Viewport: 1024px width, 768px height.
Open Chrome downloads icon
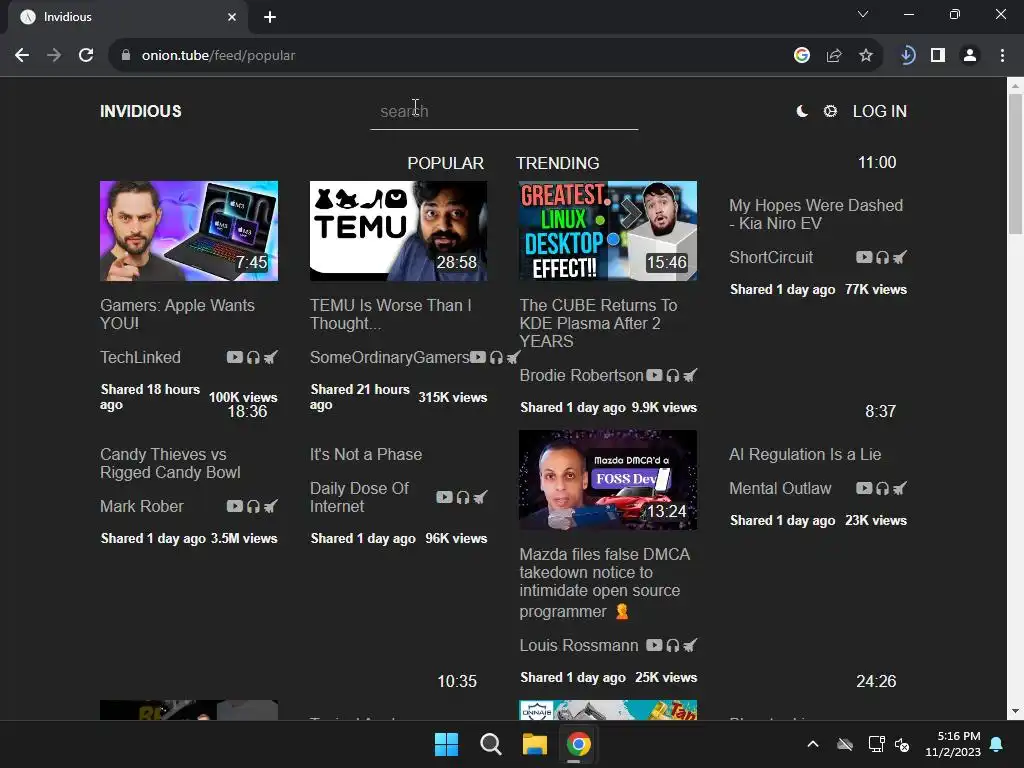(x=907, y=56)
